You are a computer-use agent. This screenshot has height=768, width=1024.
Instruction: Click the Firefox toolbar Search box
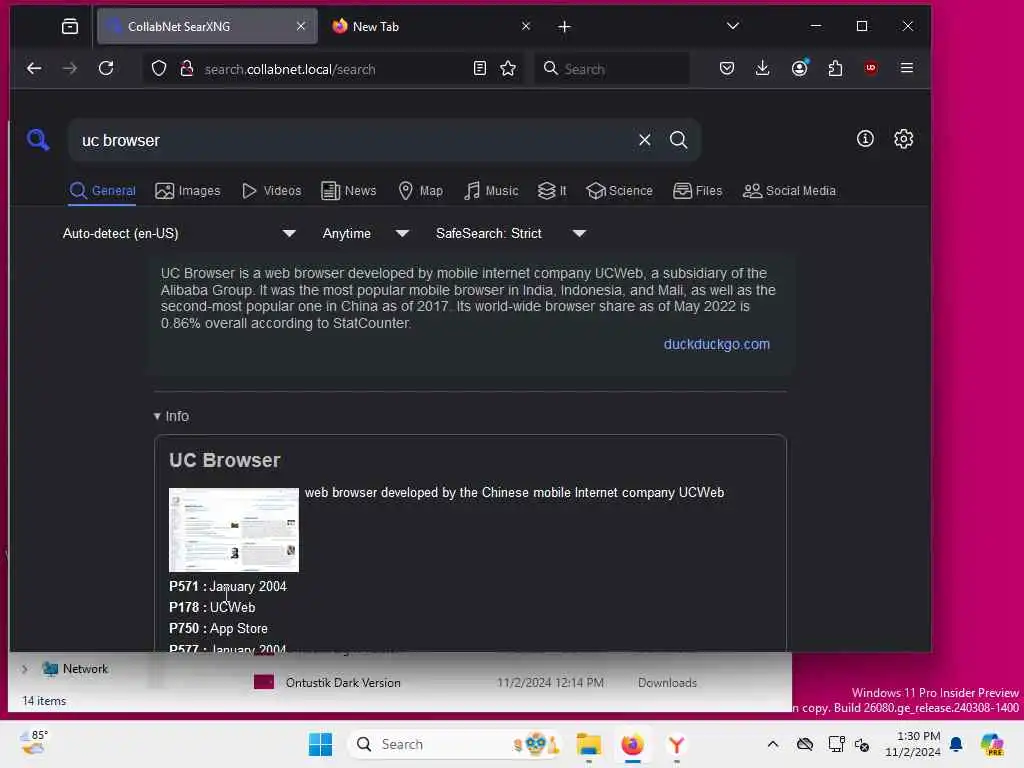(x=613, y=69)
